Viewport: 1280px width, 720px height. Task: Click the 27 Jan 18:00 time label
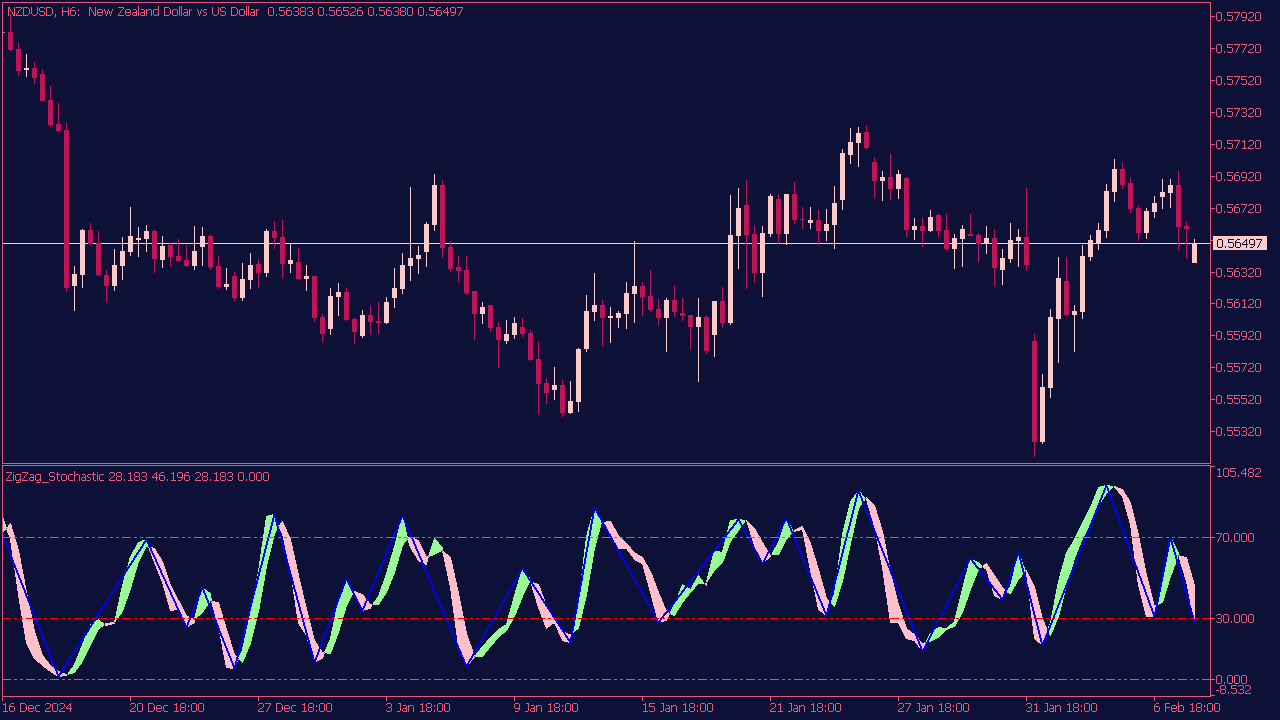pos(935,708)
